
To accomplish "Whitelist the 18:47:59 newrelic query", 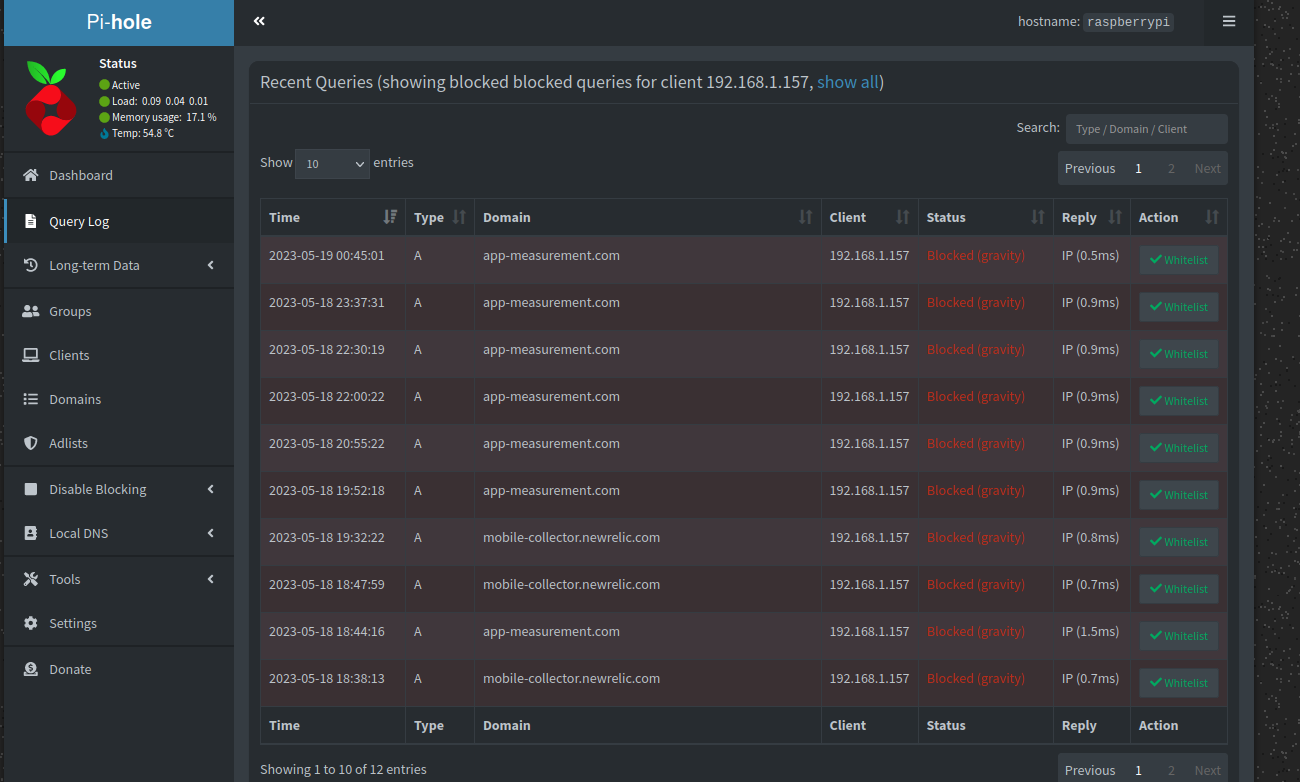I will 1179,589.
